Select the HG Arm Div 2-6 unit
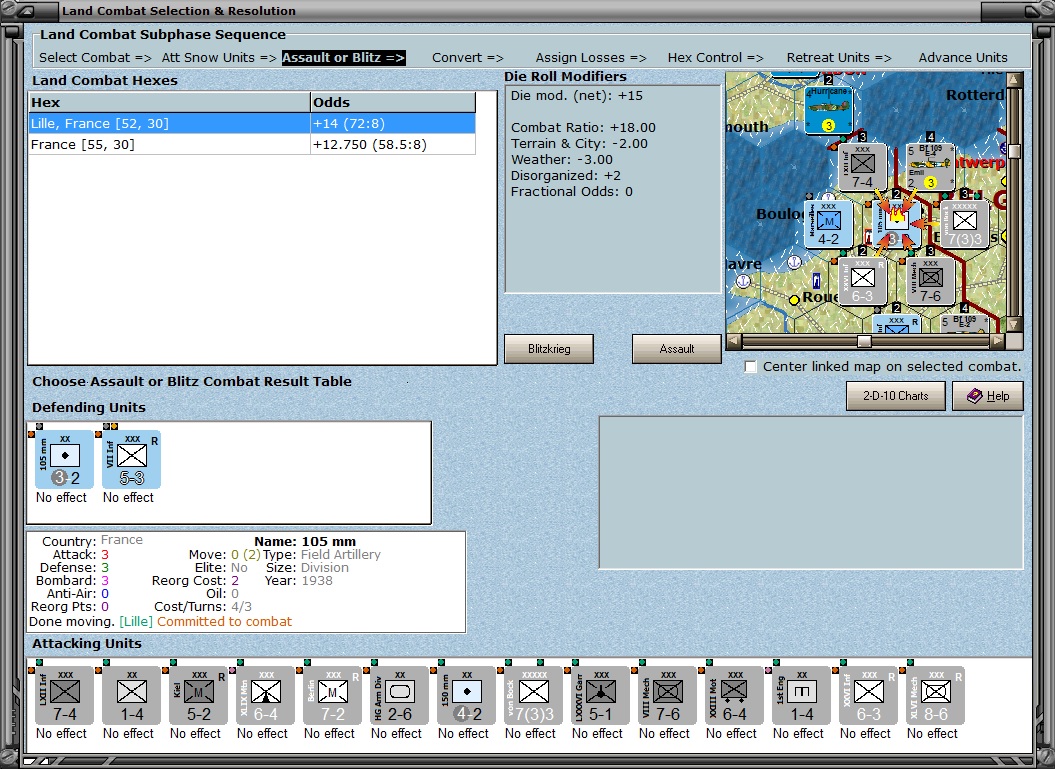This screenshot has width=1055, height=769. click(399, 696)
